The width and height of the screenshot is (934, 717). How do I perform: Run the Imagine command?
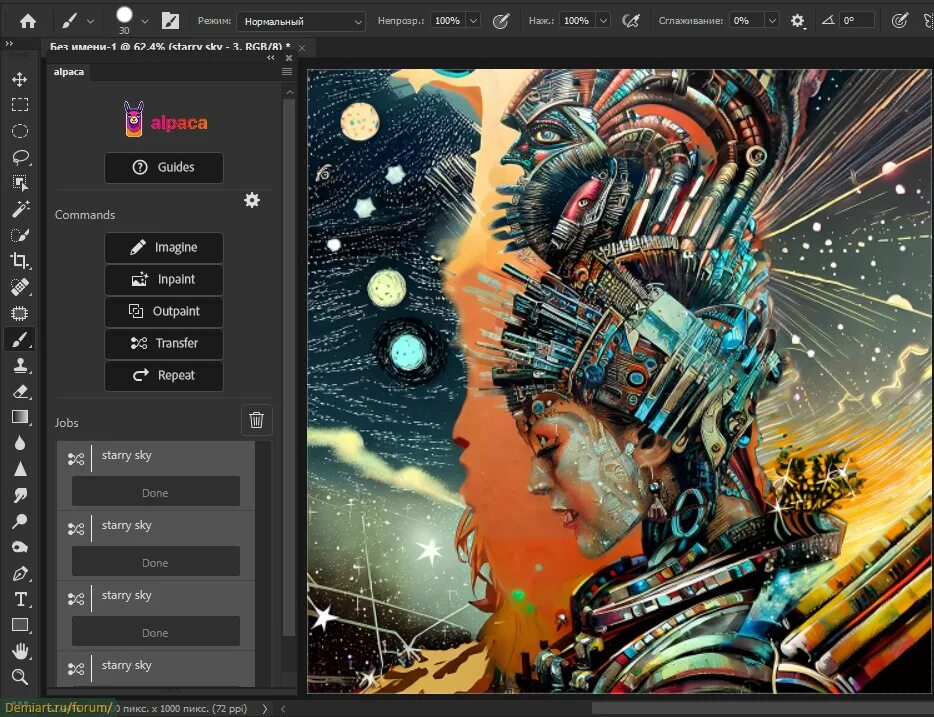click(164, 247)
